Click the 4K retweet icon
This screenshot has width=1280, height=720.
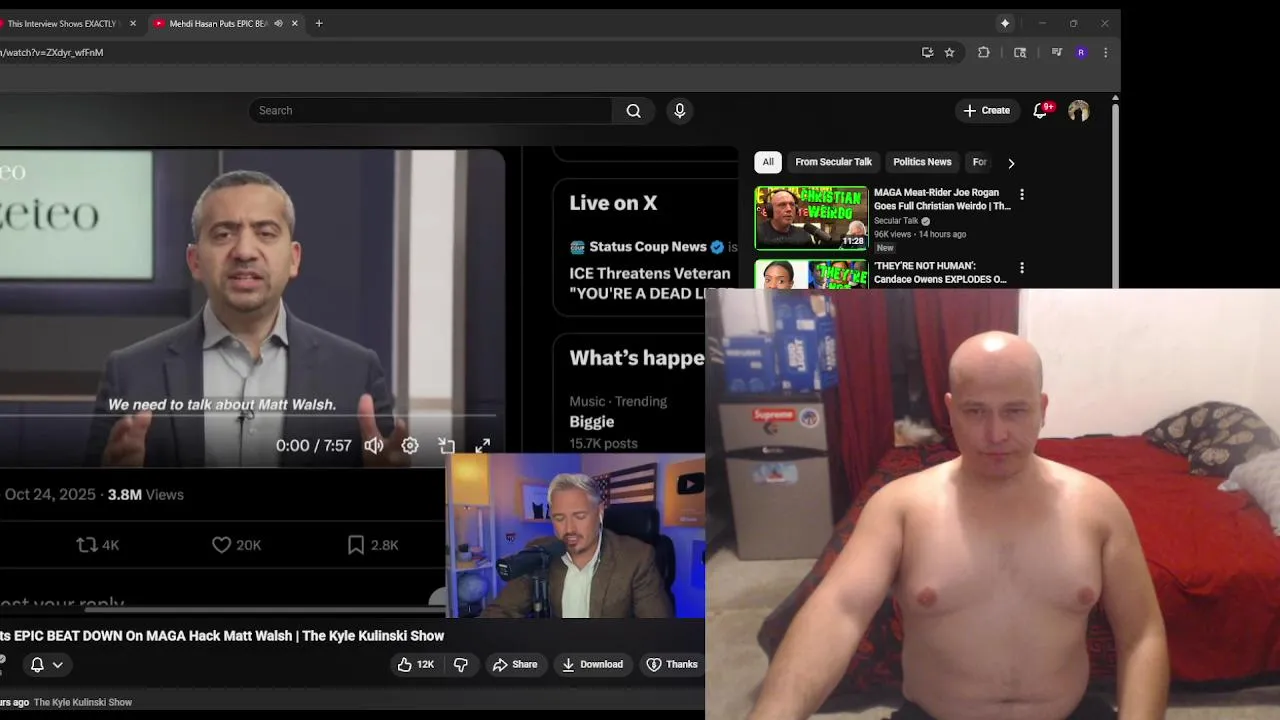(87, 545)
